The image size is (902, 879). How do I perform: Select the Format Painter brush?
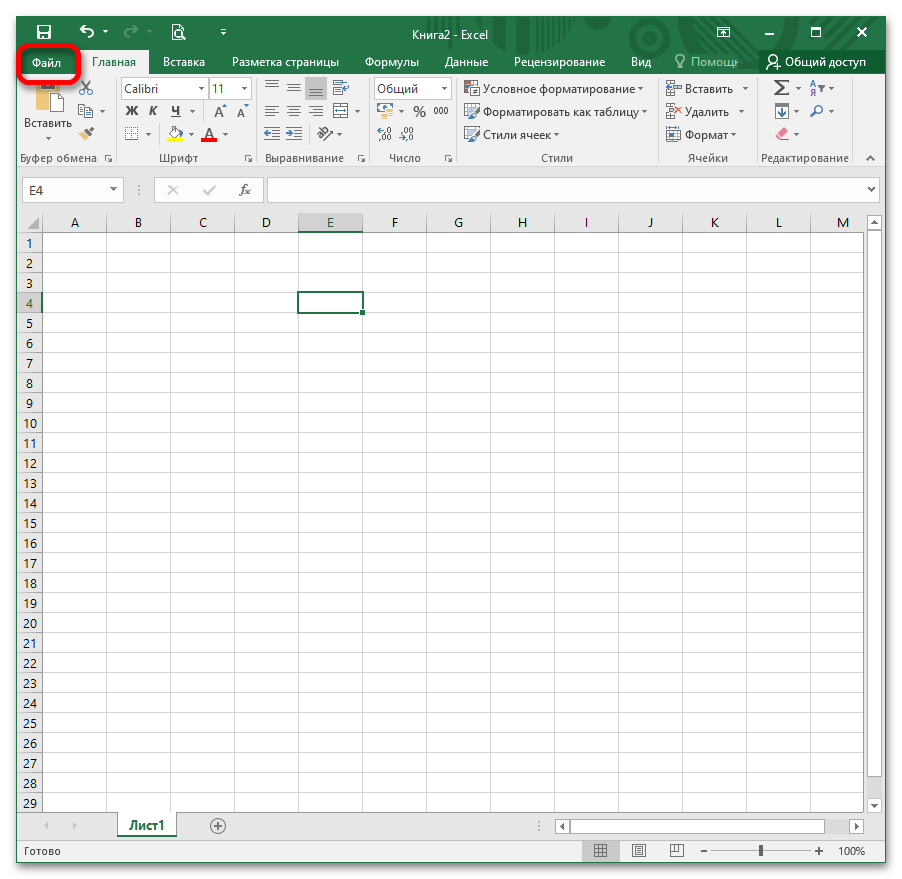[x=86, y=134]
